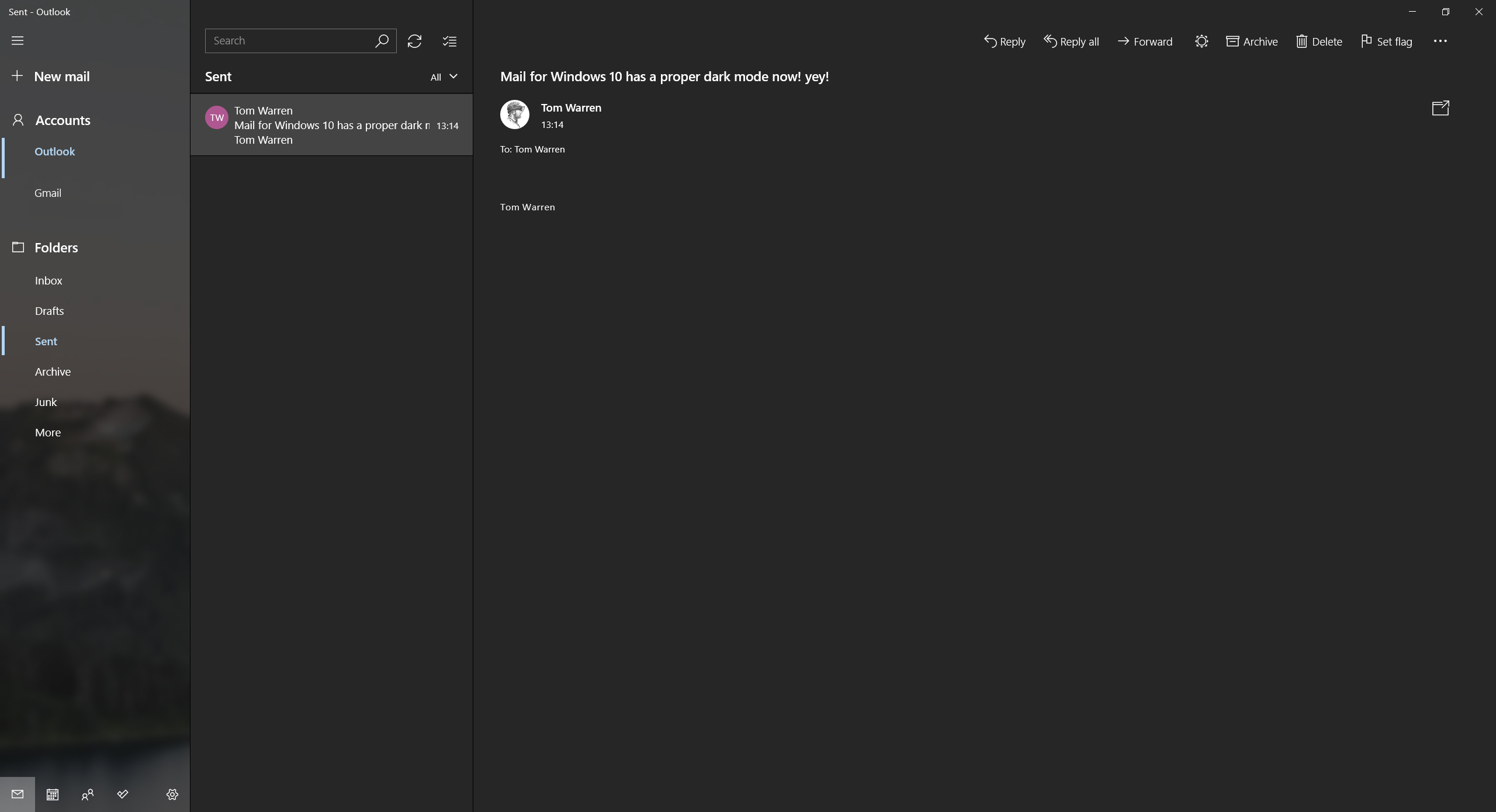Toggle sync messages refresh button
This screenshot has height=812, width=1496.
pyautogui.click(x=414, y=40)
